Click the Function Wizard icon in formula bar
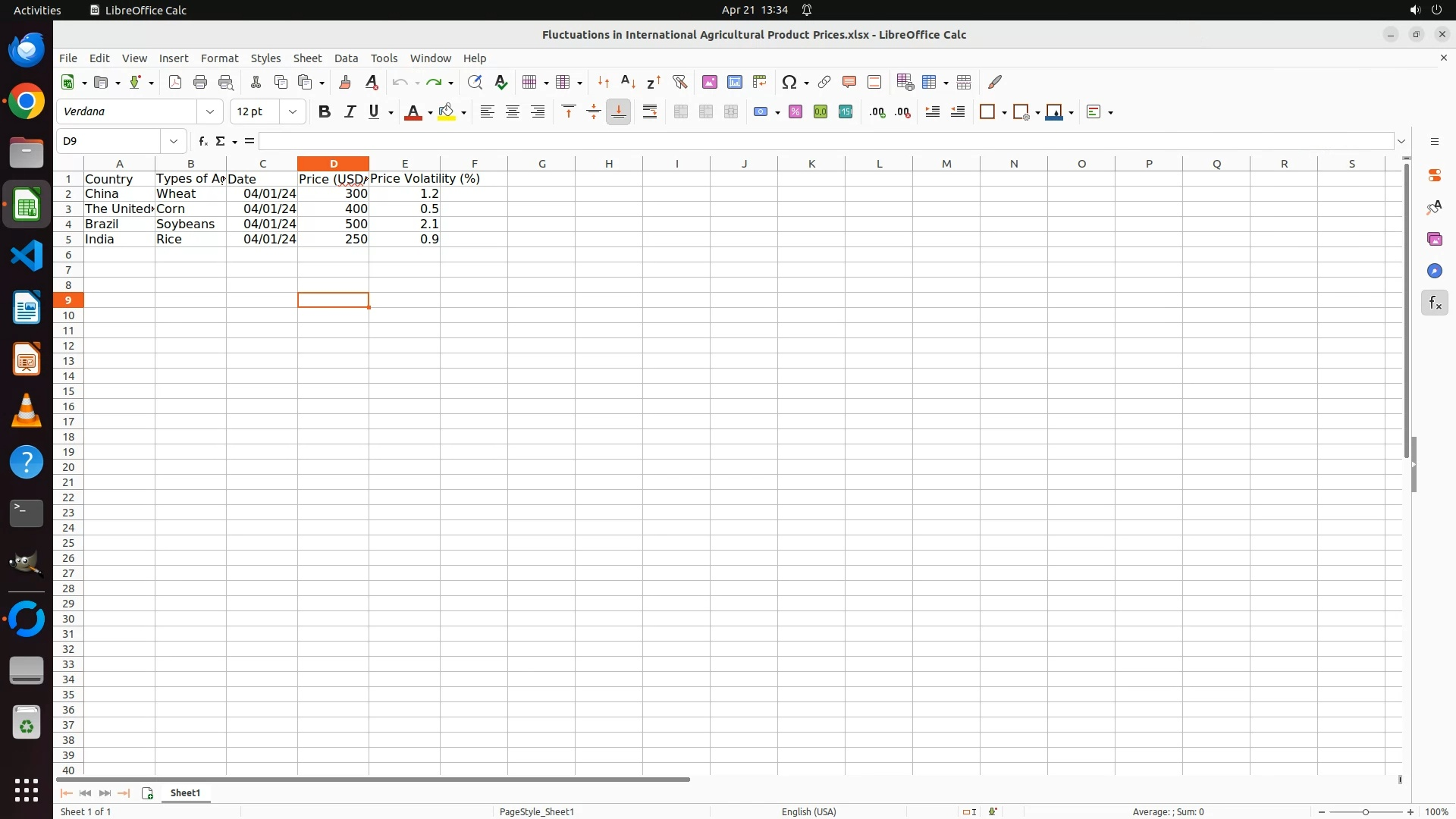This screenshot has height=819, width=1456. pos(202,141)
